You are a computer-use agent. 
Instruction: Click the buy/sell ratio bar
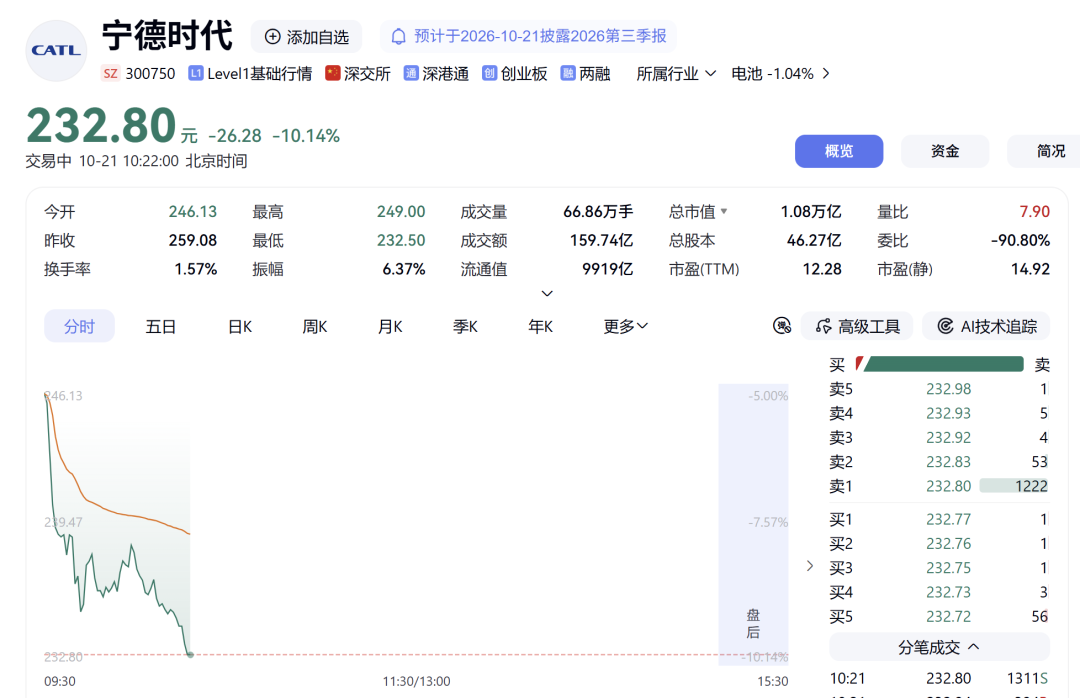[939, 364]
